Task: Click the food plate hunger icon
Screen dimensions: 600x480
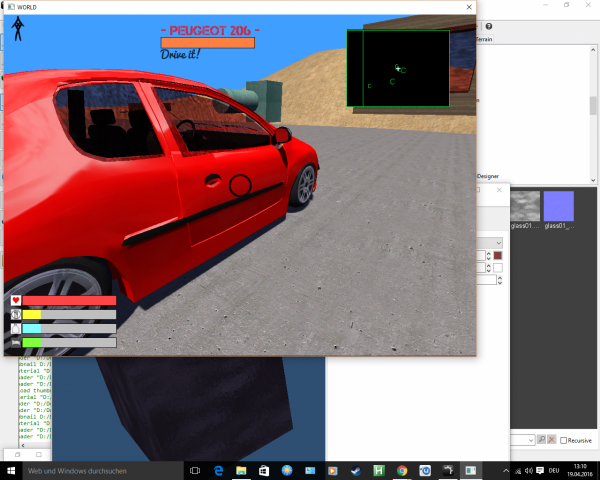Action: (x=16, y=314)
